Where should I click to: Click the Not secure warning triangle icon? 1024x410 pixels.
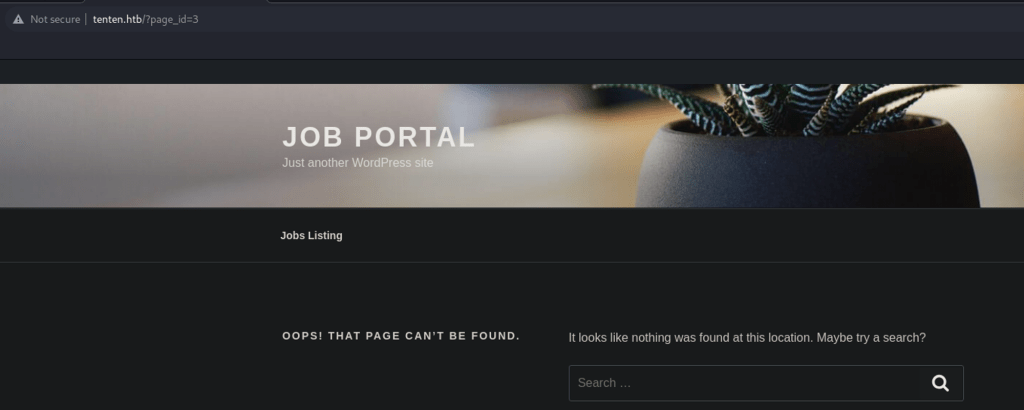coord(18,19)
